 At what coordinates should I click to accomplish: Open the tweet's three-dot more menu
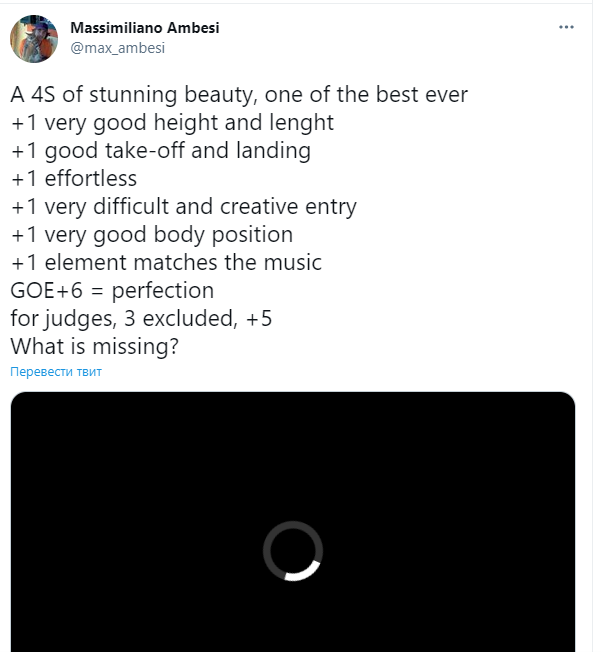(x=565, y=28)
